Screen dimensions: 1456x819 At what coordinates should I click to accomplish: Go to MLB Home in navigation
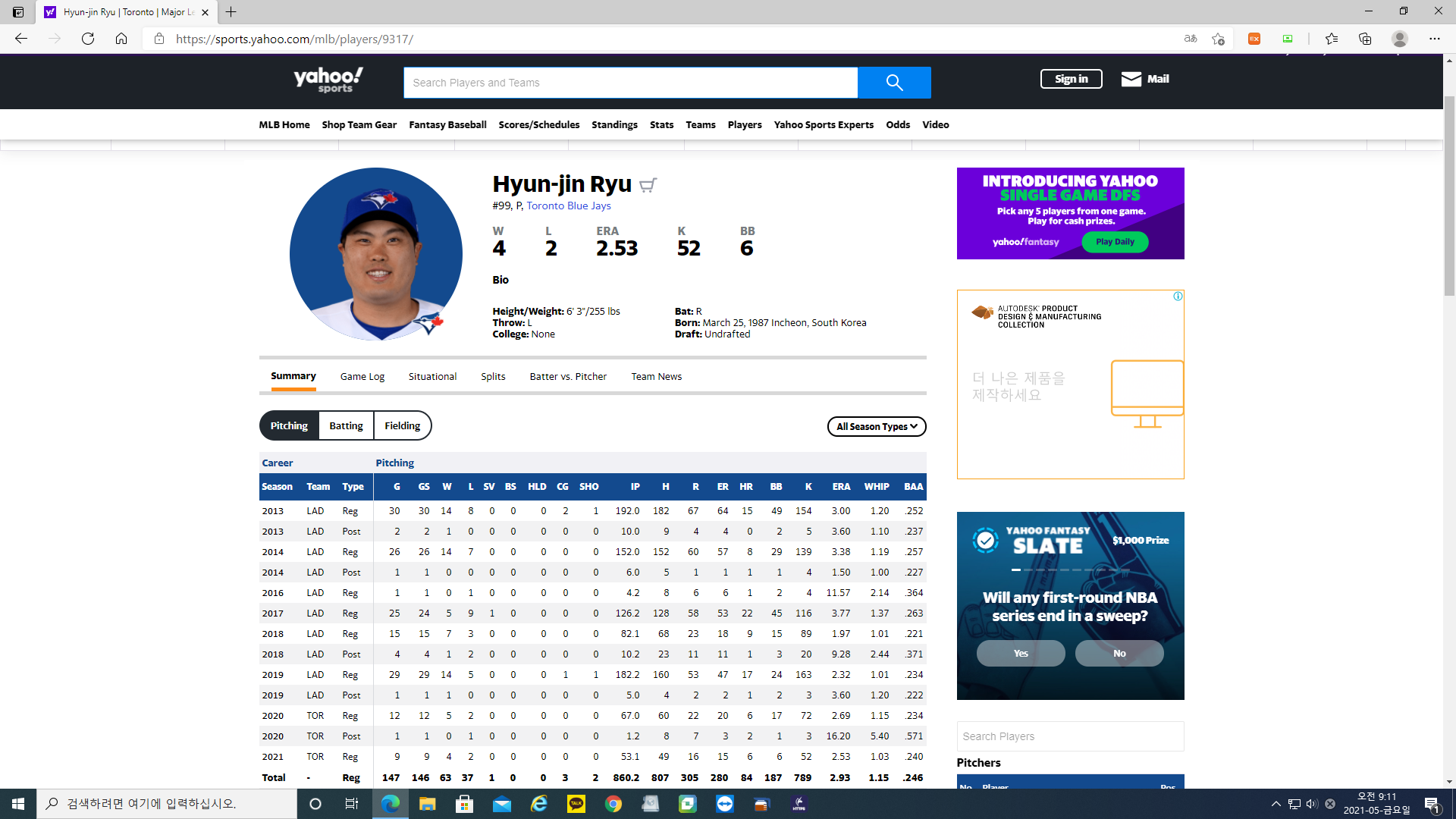pyautogui.click(x=284, y=124)
